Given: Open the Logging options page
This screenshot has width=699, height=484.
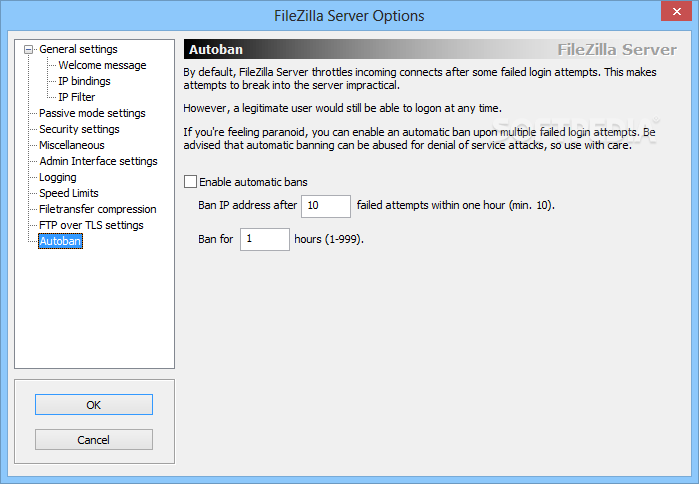Looking at the screenshot, I should point(58,177).
